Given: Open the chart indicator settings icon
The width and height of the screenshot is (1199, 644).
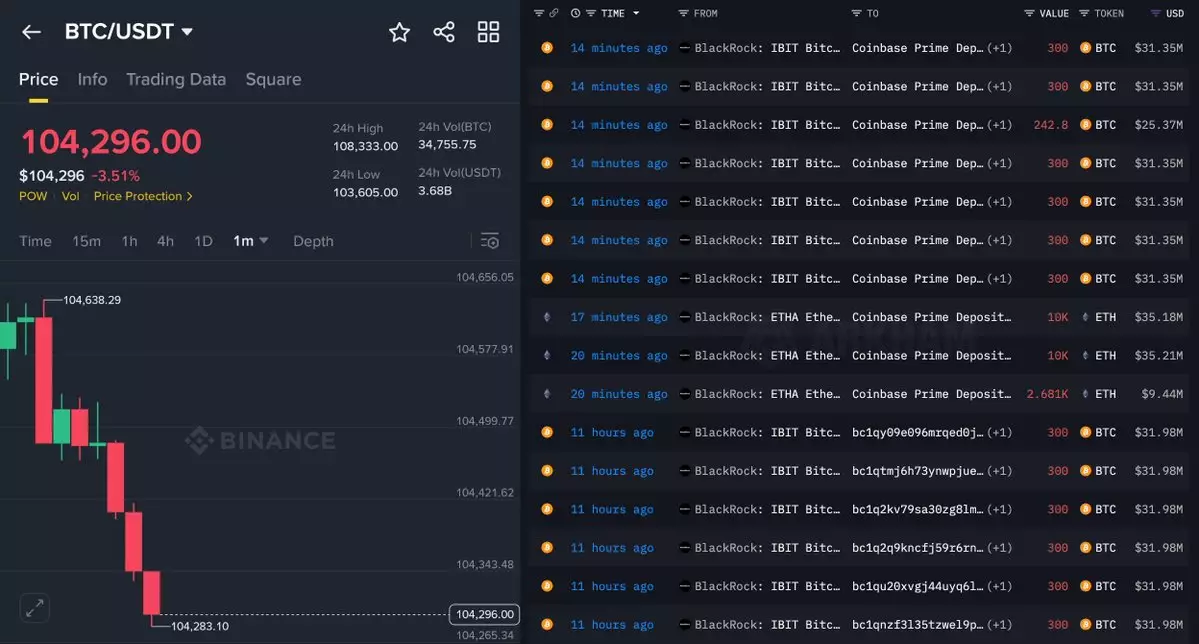Looking at the screenshot, I should 489,241.
